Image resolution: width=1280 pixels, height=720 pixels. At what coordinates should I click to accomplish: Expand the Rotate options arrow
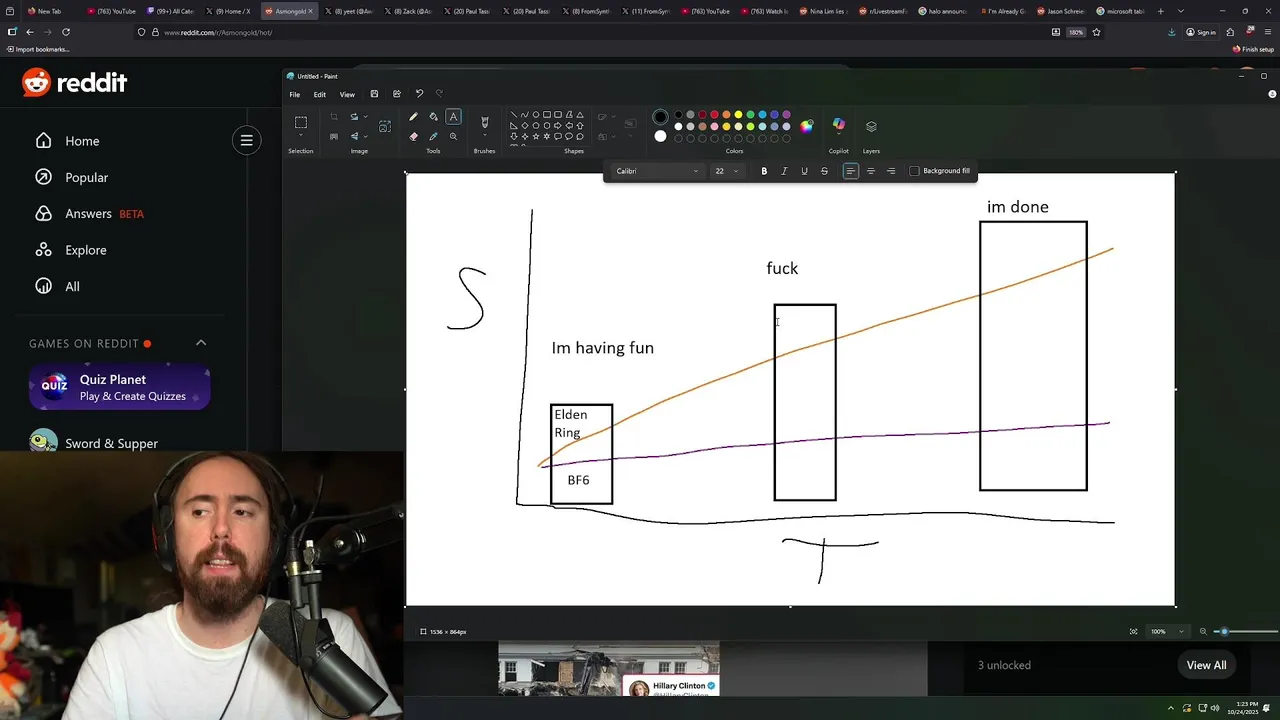(365, 117)
